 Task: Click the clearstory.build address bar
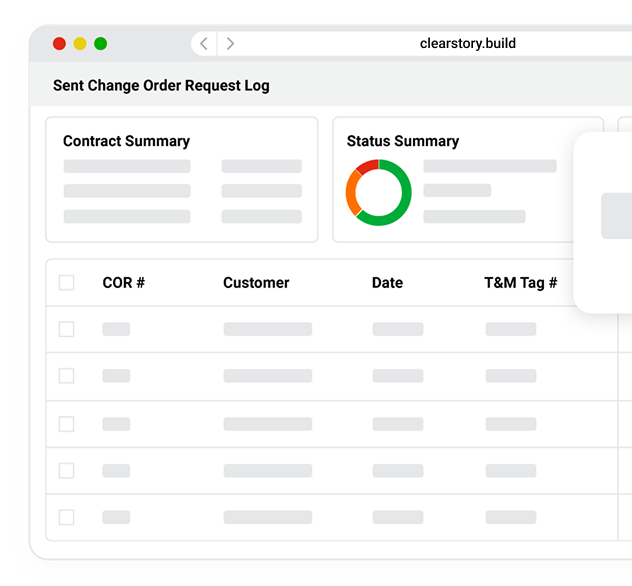point(468,43)
